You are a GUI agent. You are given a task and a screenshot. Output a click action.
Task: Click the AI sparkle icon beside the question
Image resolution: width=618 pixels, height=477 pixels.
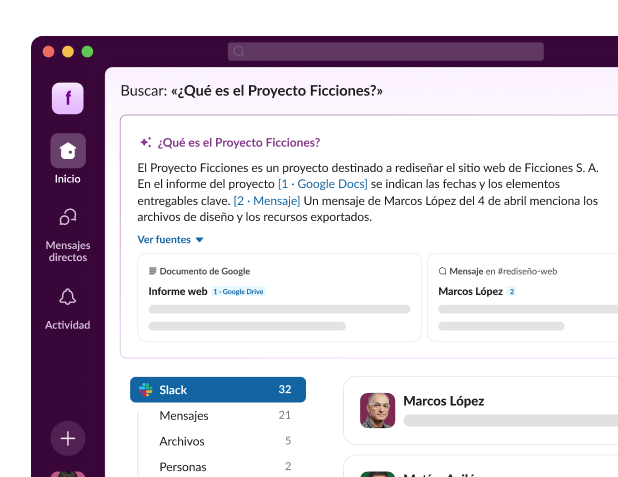click(145, 142)
